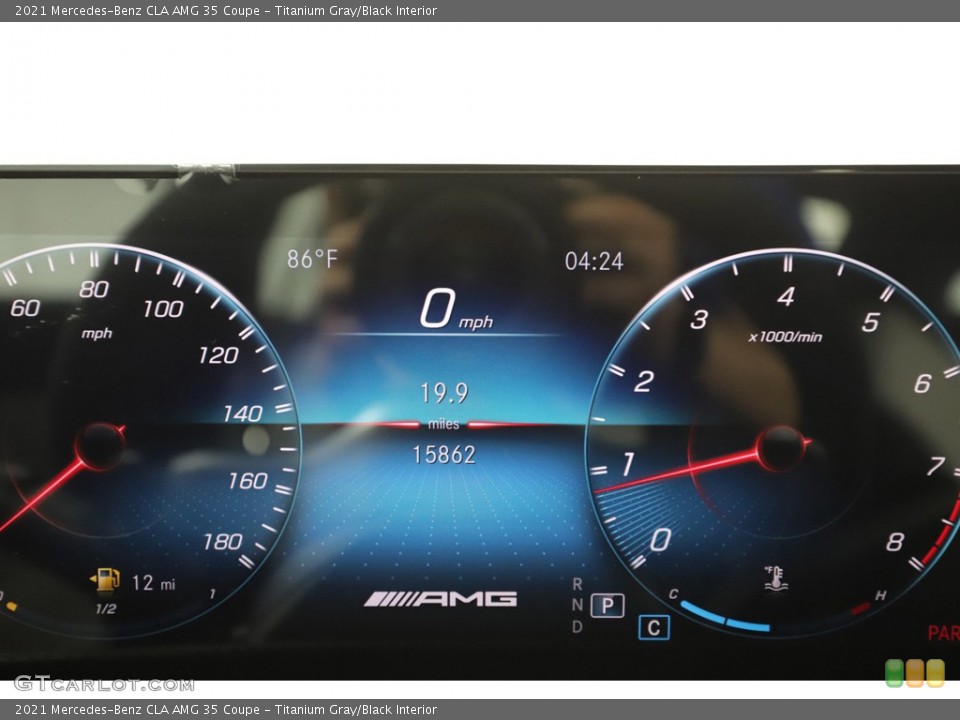Click the R gear letter
The image size is (960, 720).
pos(577,585)
